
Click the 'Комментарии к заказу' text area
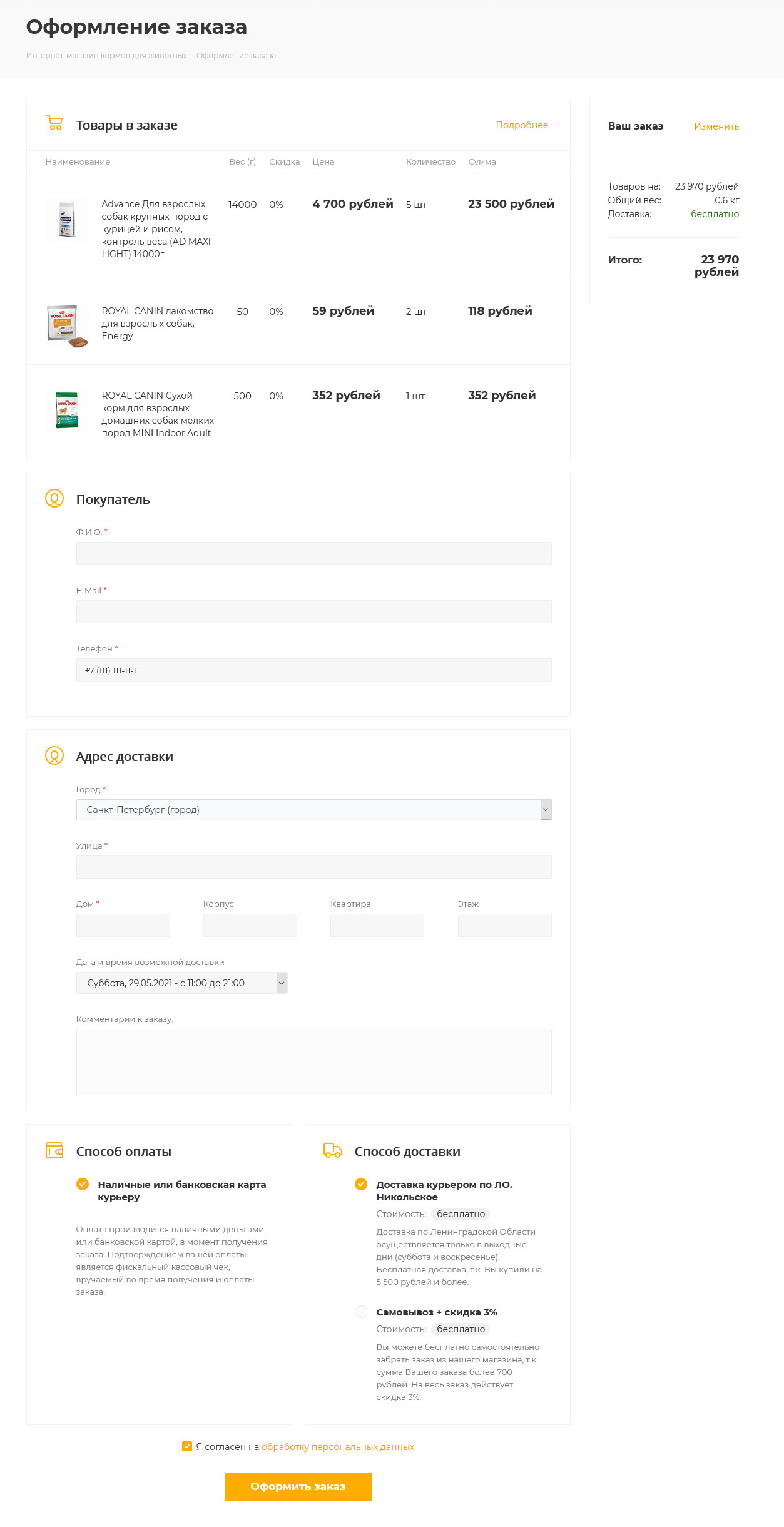click(x=313, y=1062)
